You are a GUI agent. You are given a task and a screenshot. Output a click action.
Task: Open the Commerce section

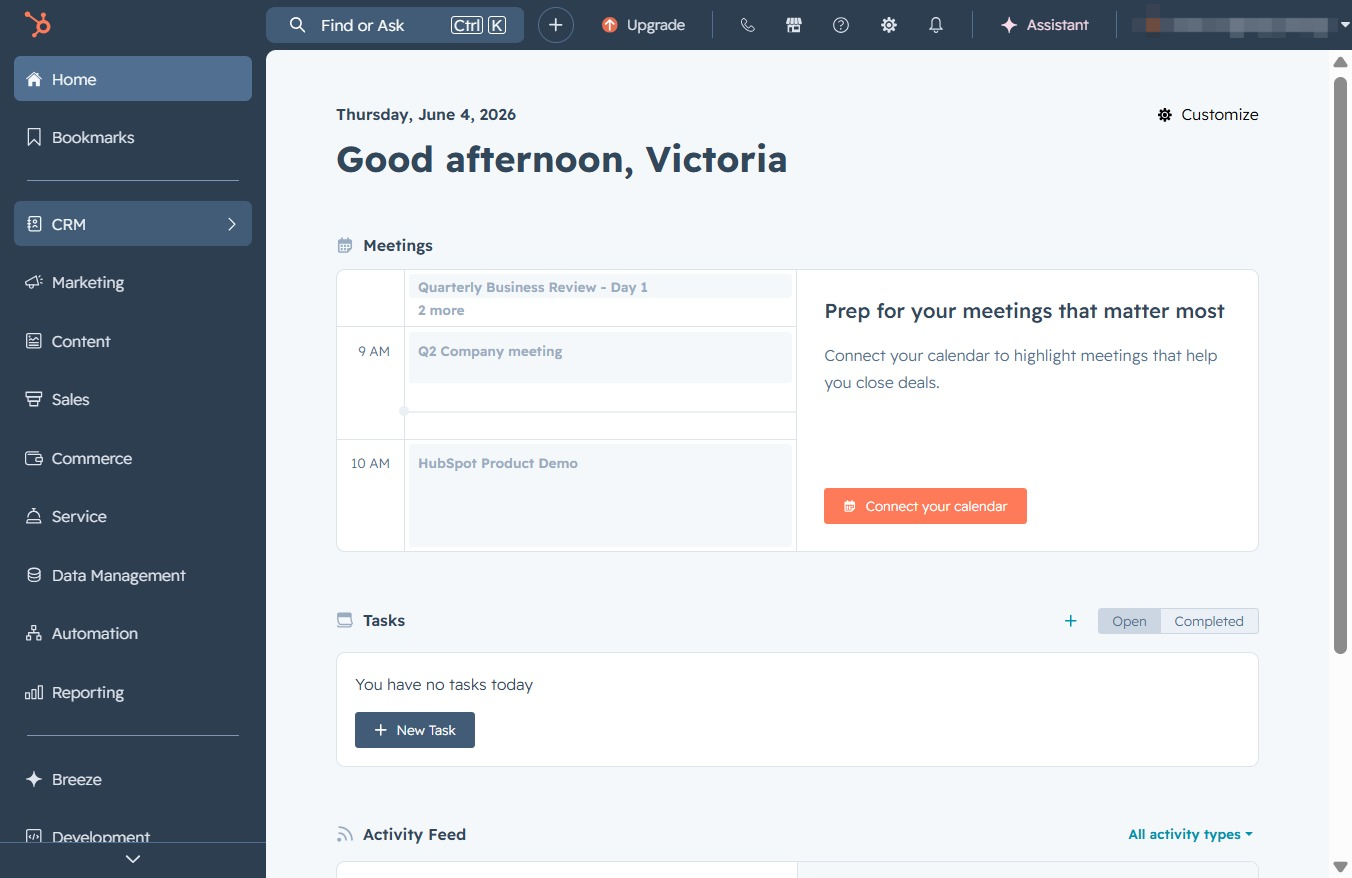pos(133,458)
